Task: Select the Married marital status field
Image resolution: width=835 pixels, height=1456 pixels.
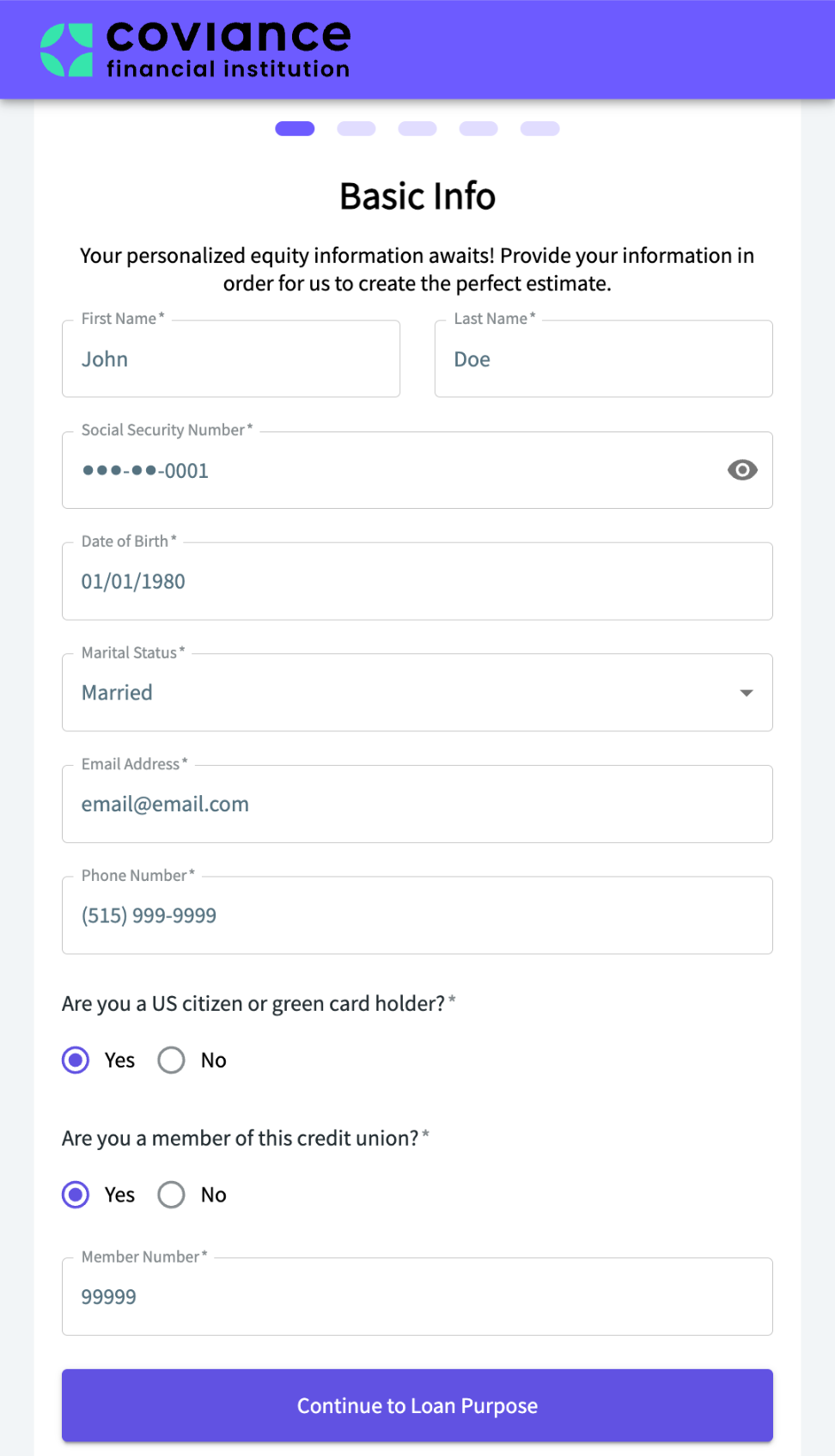Action: tap(395, 693)
